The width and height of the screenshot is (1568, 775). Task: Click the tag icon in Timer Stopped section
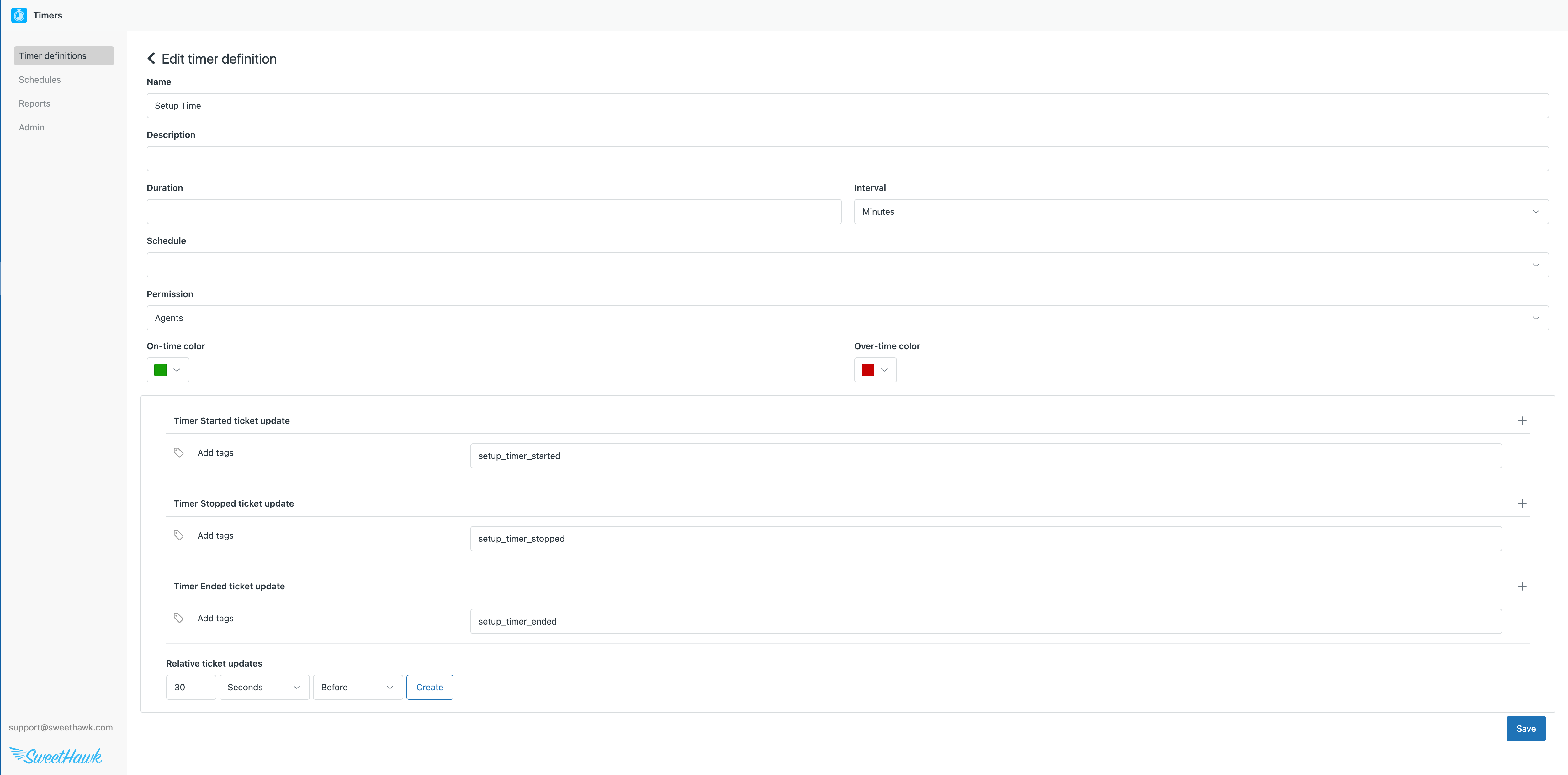click(x=178, y=535)
